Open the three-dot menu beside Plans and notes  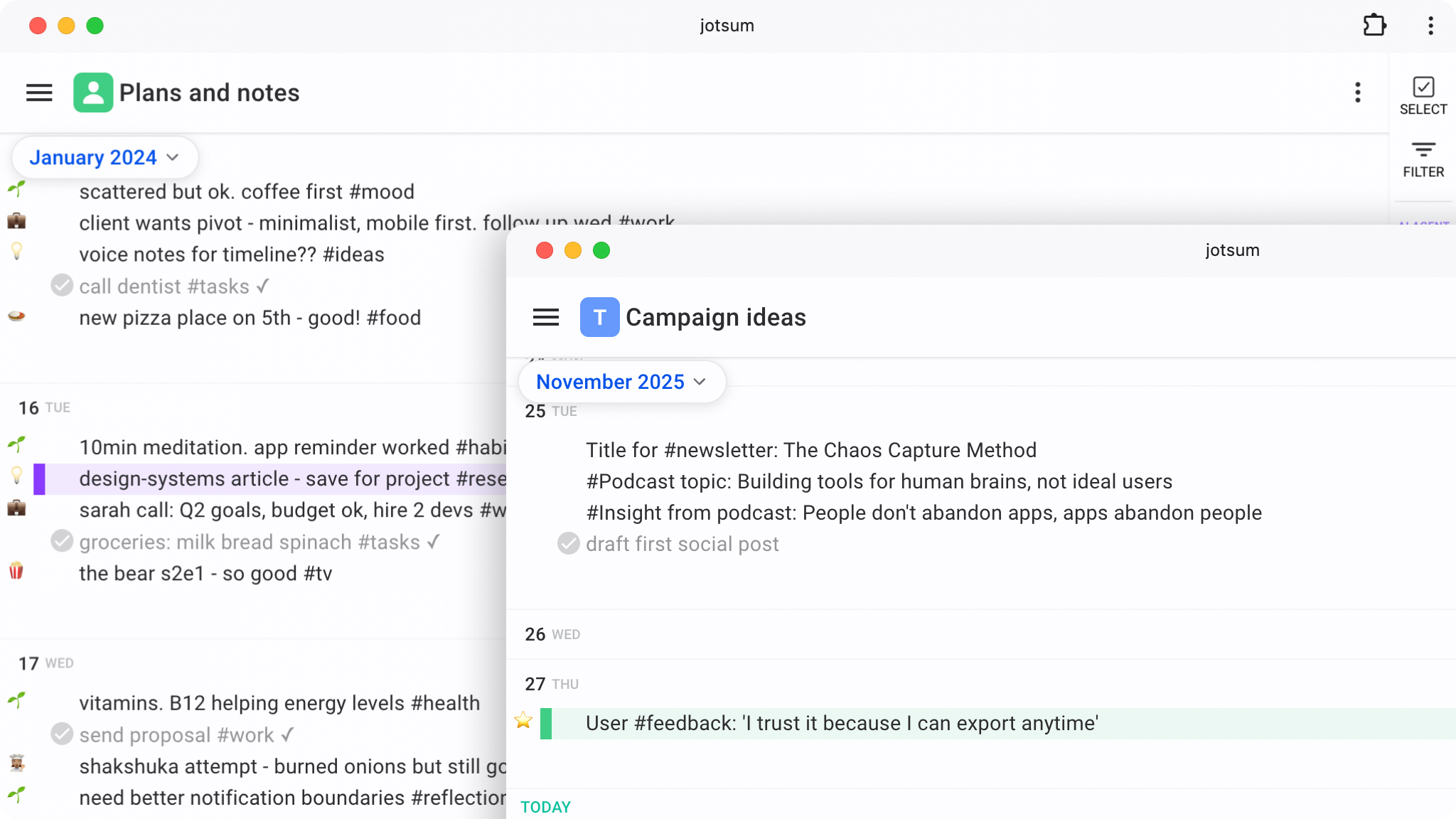tap(1358, 92)
